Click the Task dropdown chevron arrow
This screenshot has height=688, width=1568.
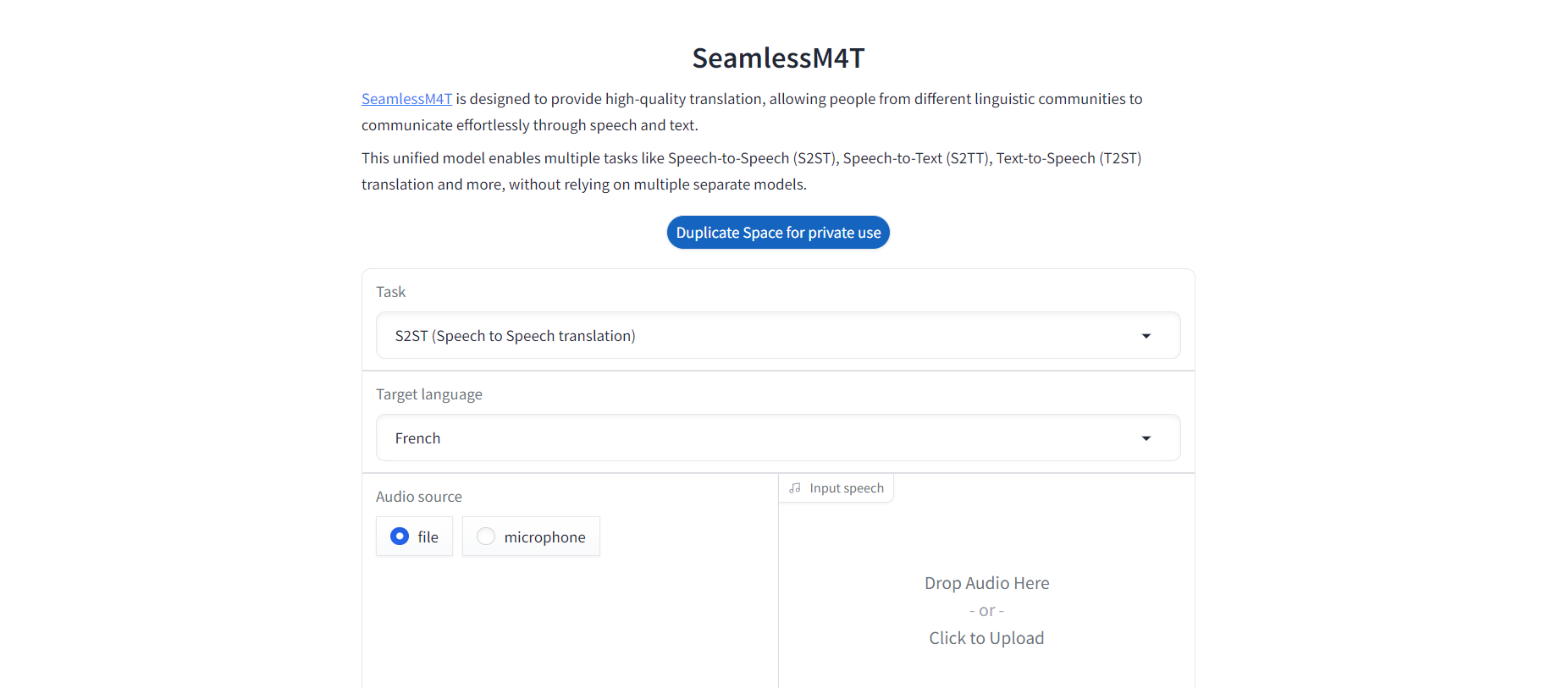point(1146,335)
